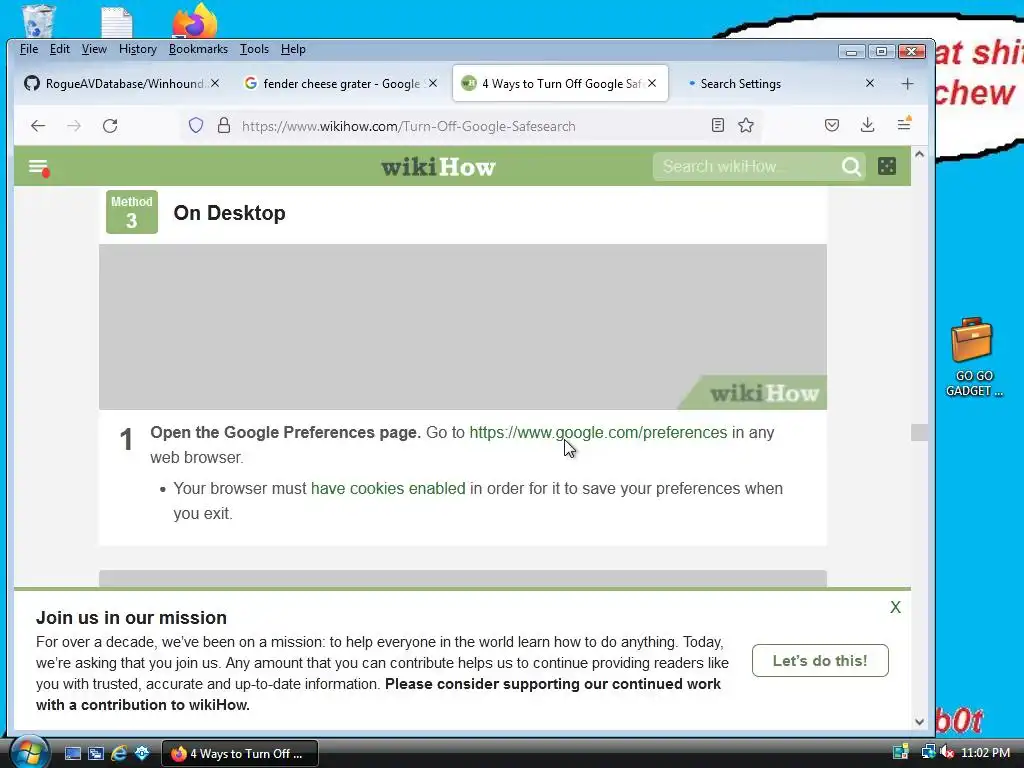Open the GO GO GADGET desktop briefcase icon
Image resolution: width=1024 pixels, height=768 pixels.
coord(974,357)
